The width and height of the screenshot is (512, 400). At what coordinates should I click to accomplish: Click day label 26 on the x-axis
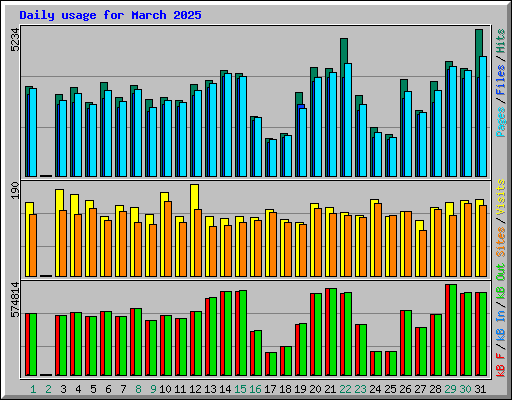point(405,389)
